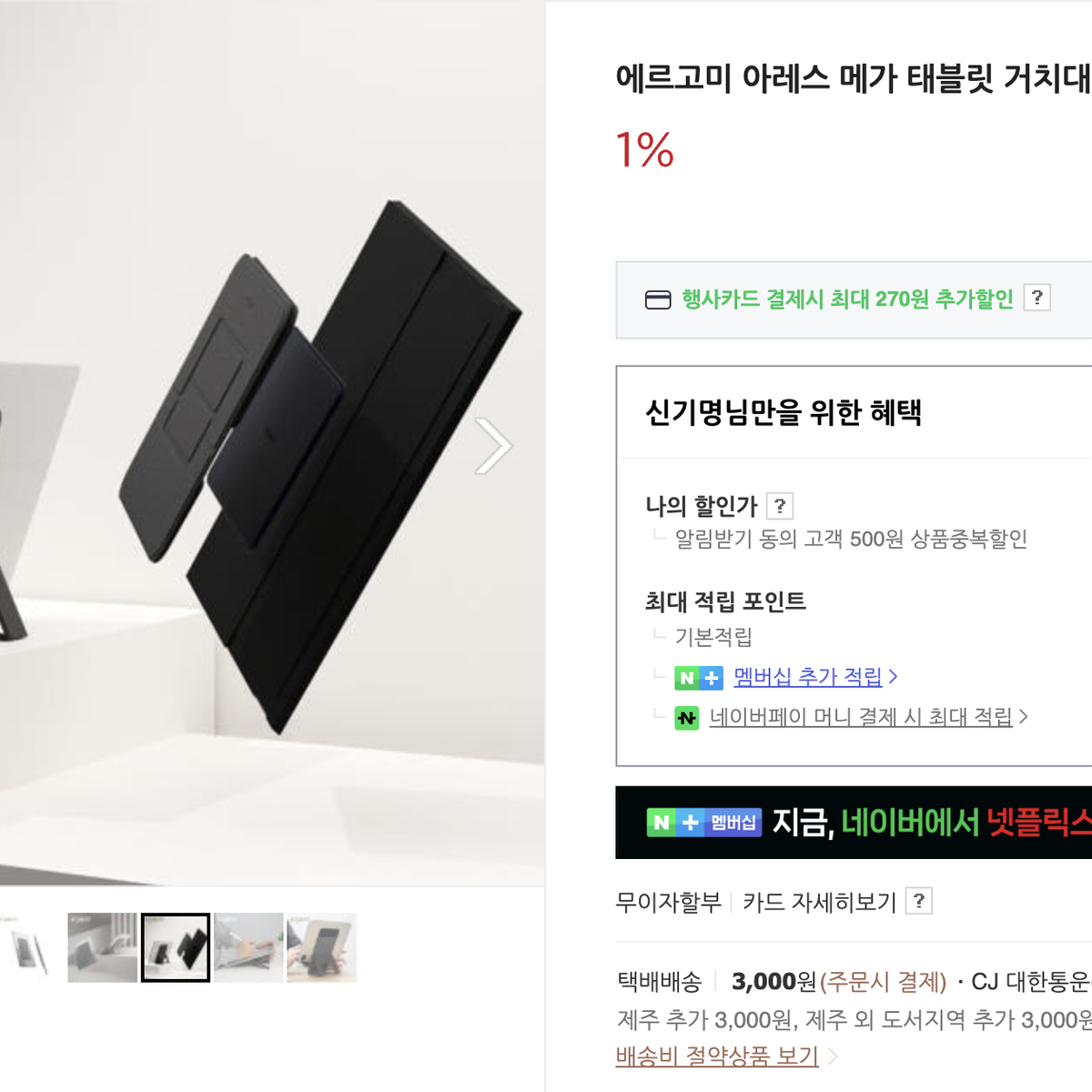Open the help icon next to 카드 자세히보기

[919, 901]
